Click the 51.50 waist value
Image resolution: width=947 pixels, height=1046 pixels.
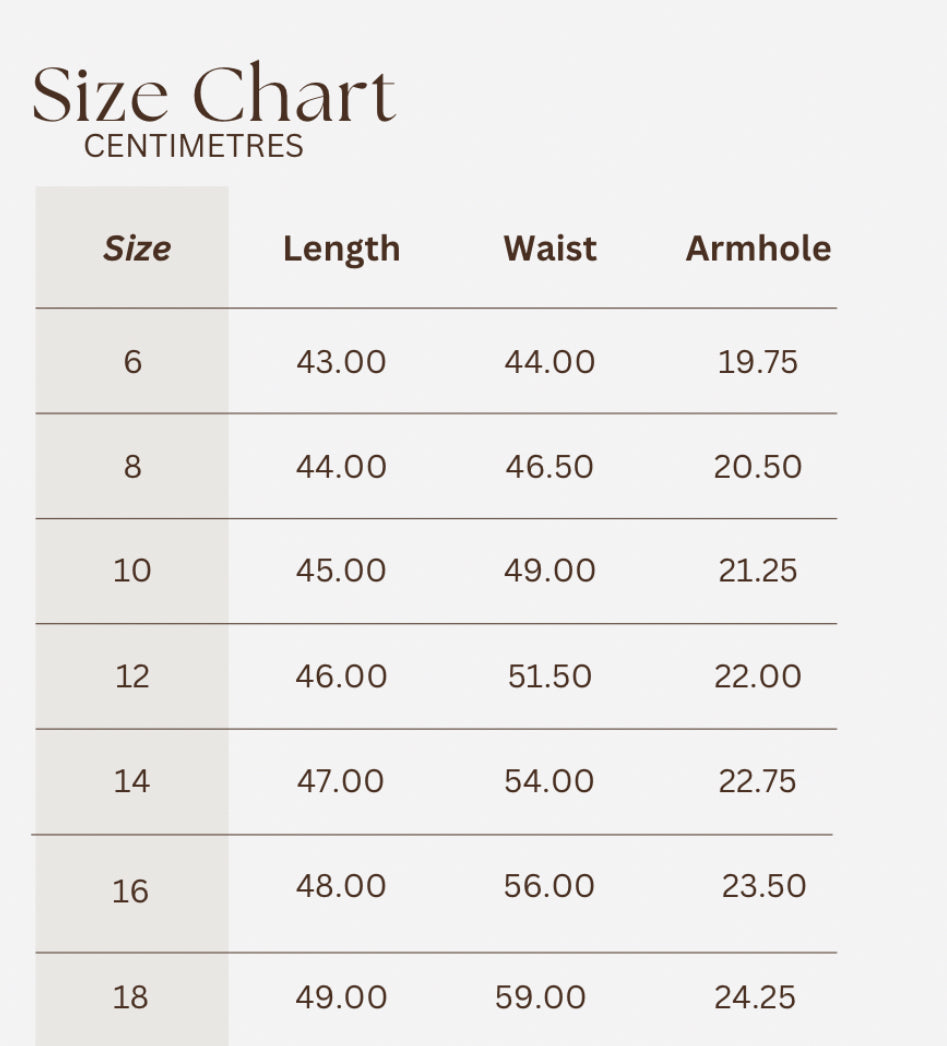550,676
